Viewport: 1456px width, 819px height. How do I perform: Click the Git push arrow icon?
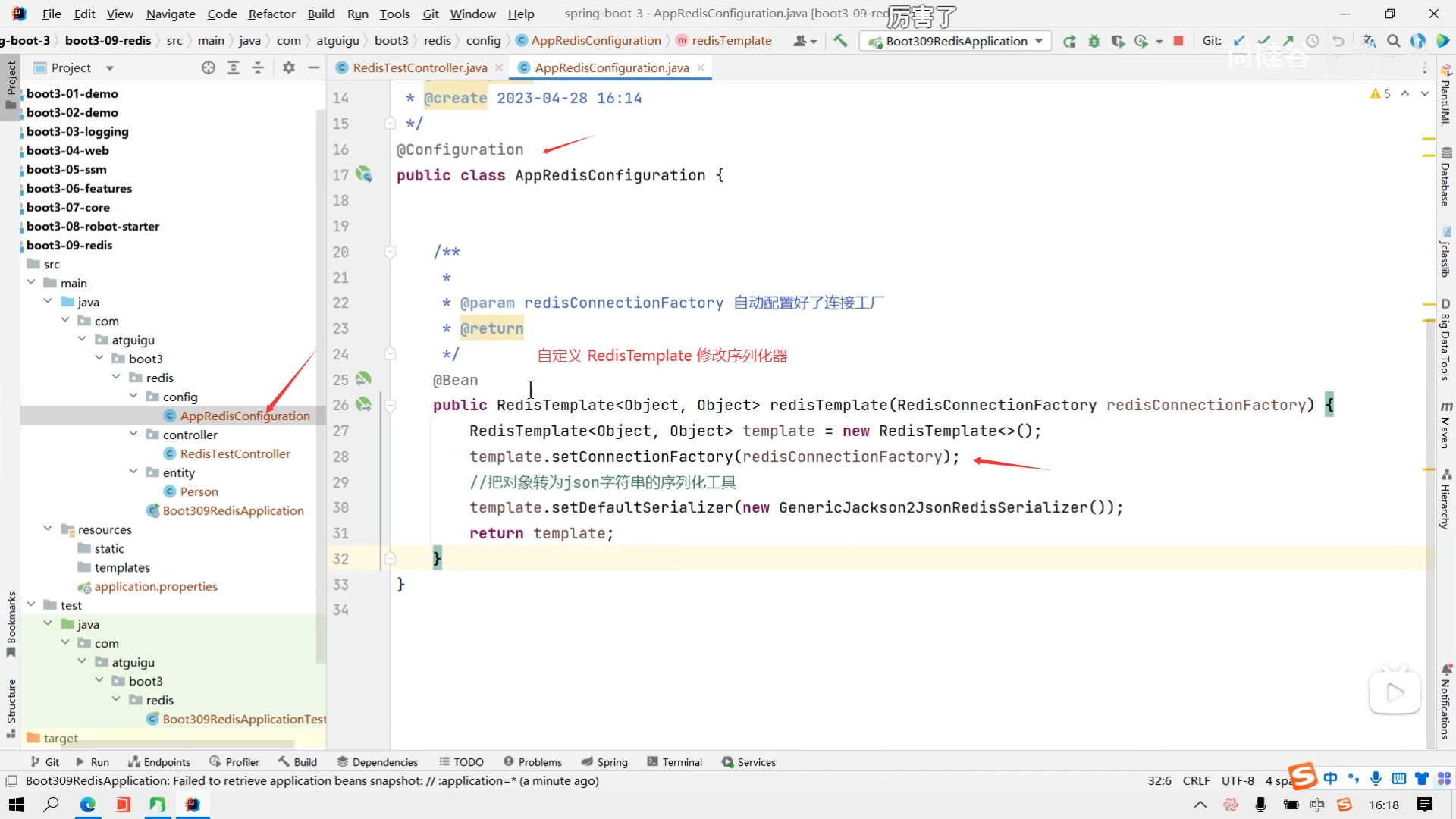(x=1288, y=41)
